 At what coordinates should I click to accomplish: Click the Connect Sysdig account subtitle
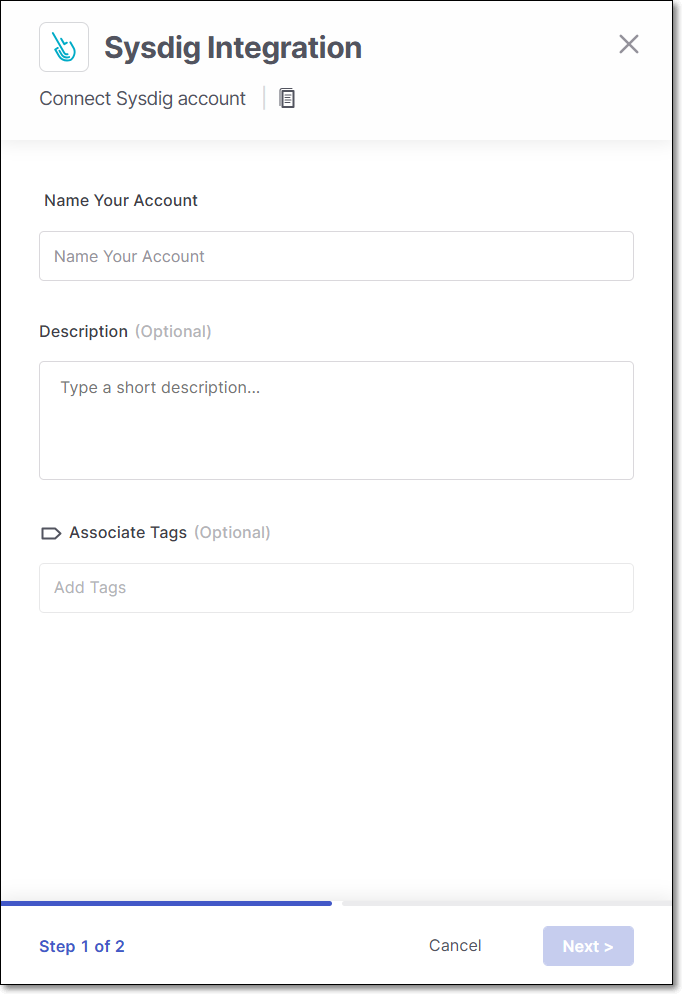click(x=143, y=99)
